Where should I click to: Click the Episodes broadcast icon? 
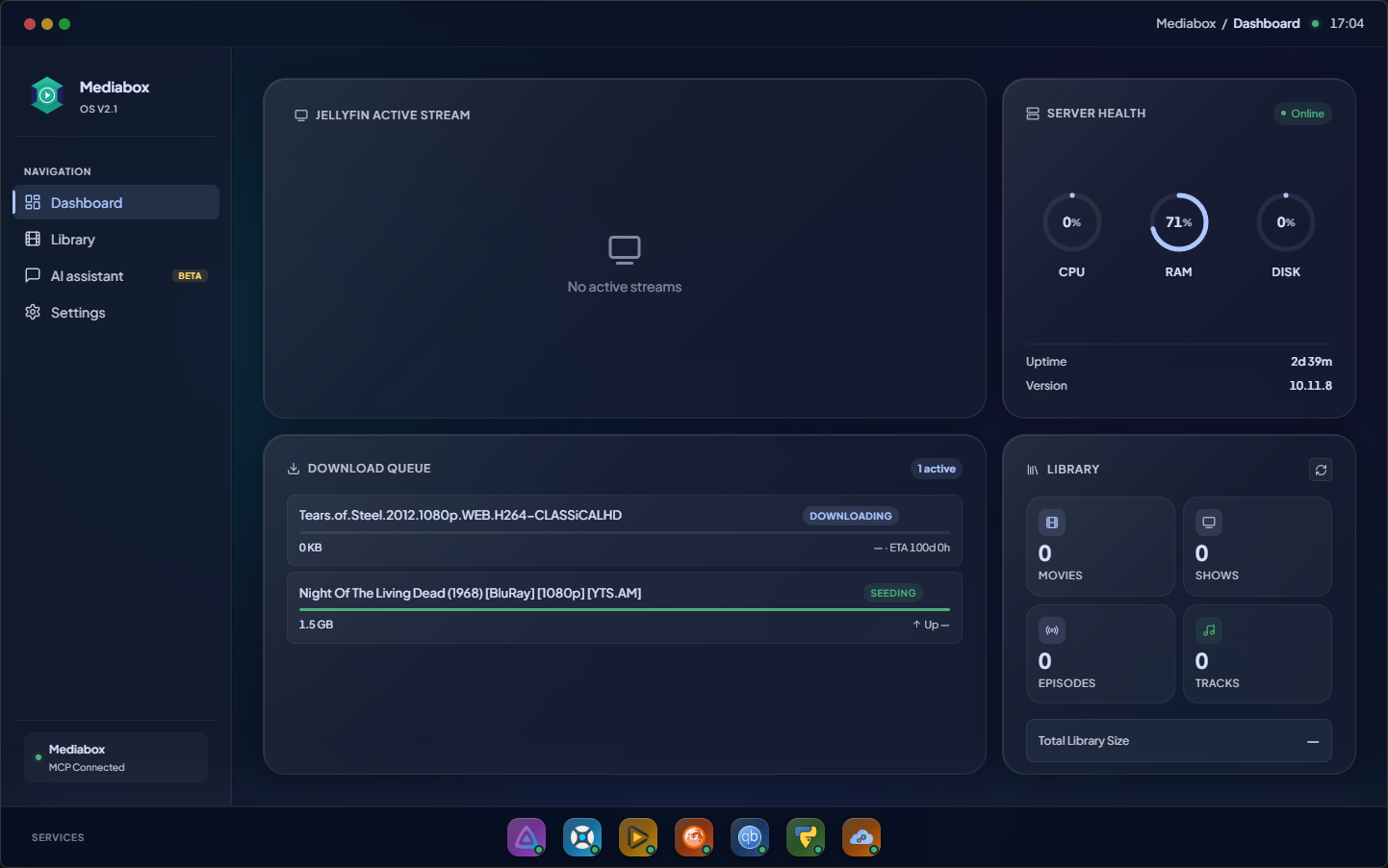[1052, 630]
